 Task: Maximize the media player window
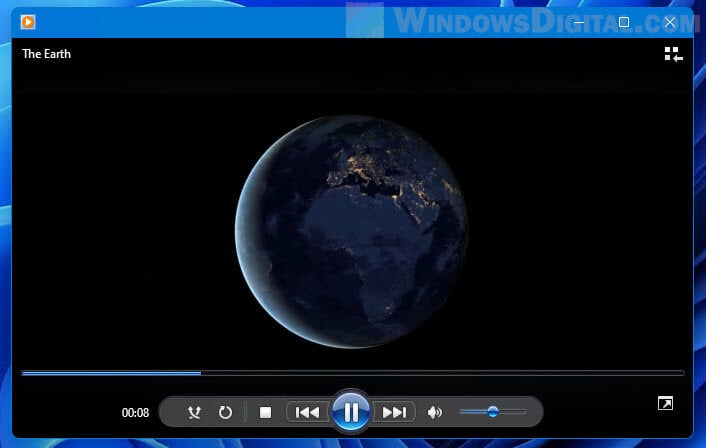624,22
